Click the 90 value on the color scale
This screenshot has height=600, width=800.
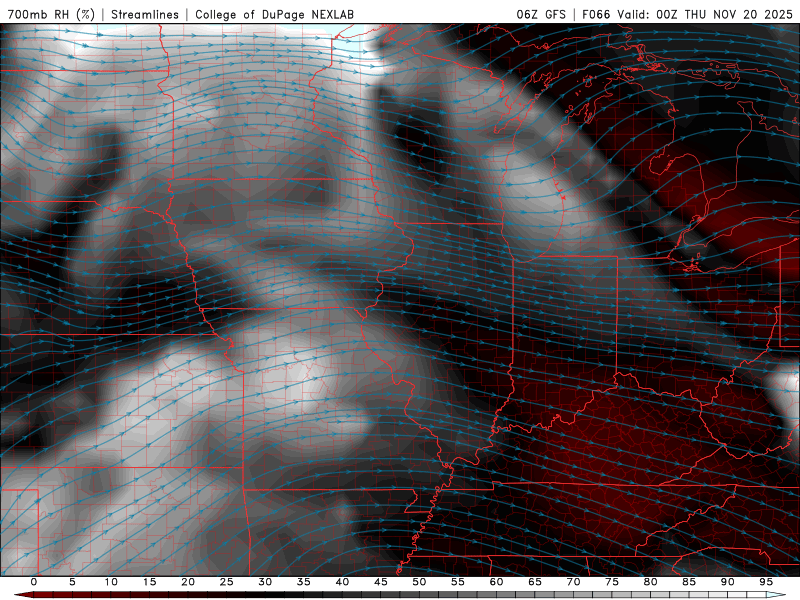click(728, 582)
